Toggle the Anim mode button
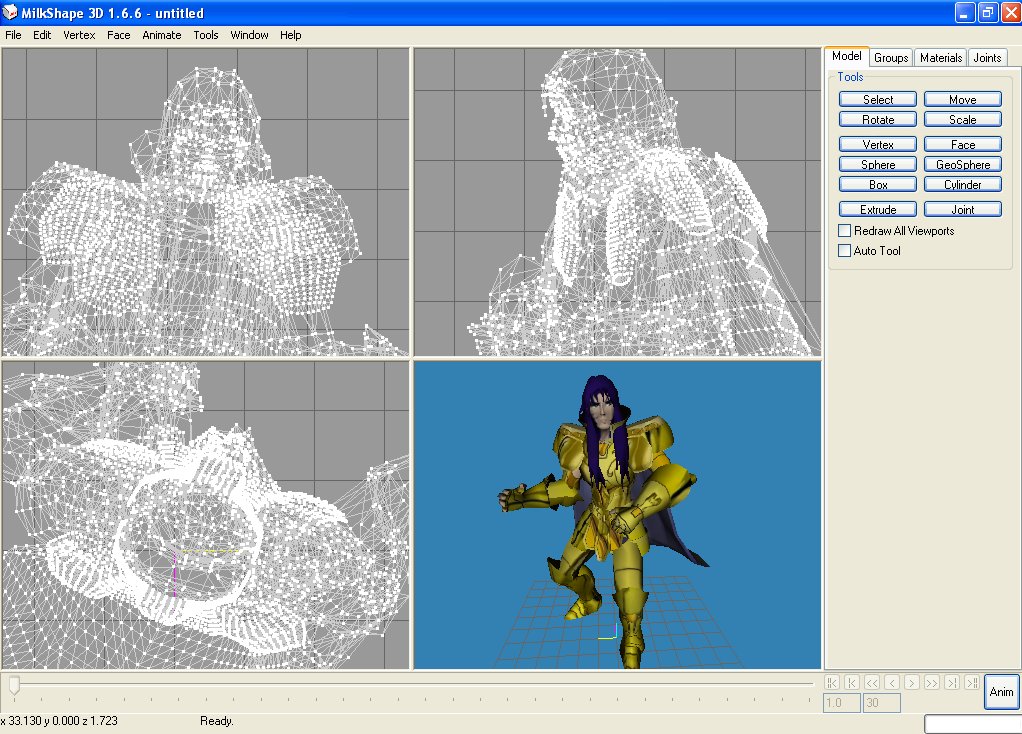The image size is (1022, 734). click(1001, 692)
